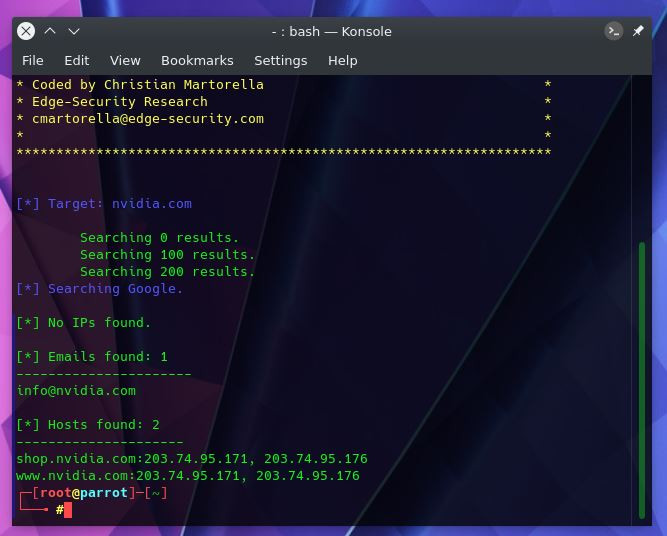Open the Settings menu
667x536 pixels.
[x=280, y=60]
